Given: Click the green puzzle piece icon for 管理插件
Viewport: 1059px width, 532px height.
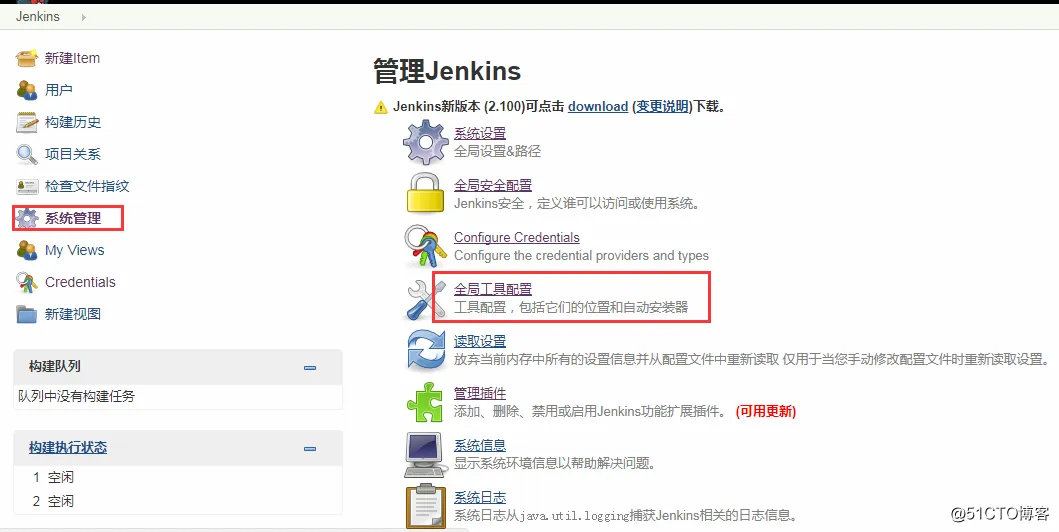Looking at the screenshot, I should pyautogui.click(x=425, y=402).
